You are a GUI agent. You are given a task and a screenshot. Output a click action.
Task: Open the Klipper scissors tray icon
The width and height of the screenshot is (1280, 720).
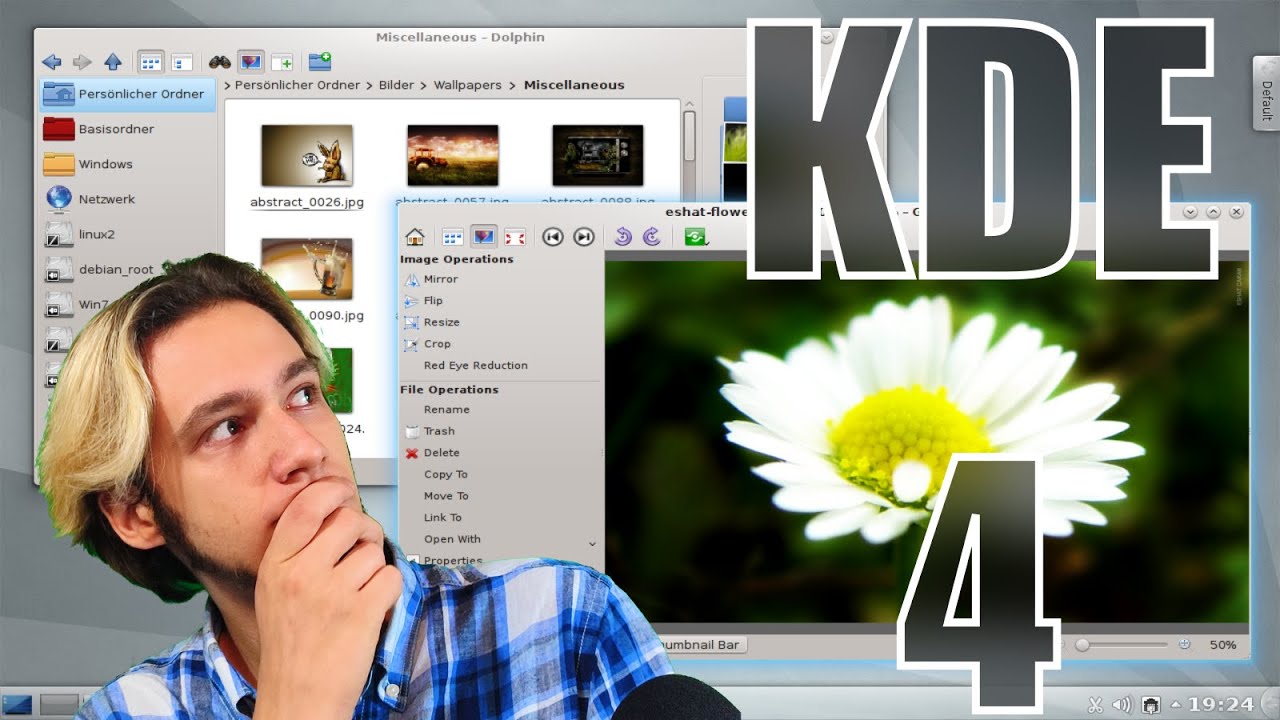pos(1095,704)
